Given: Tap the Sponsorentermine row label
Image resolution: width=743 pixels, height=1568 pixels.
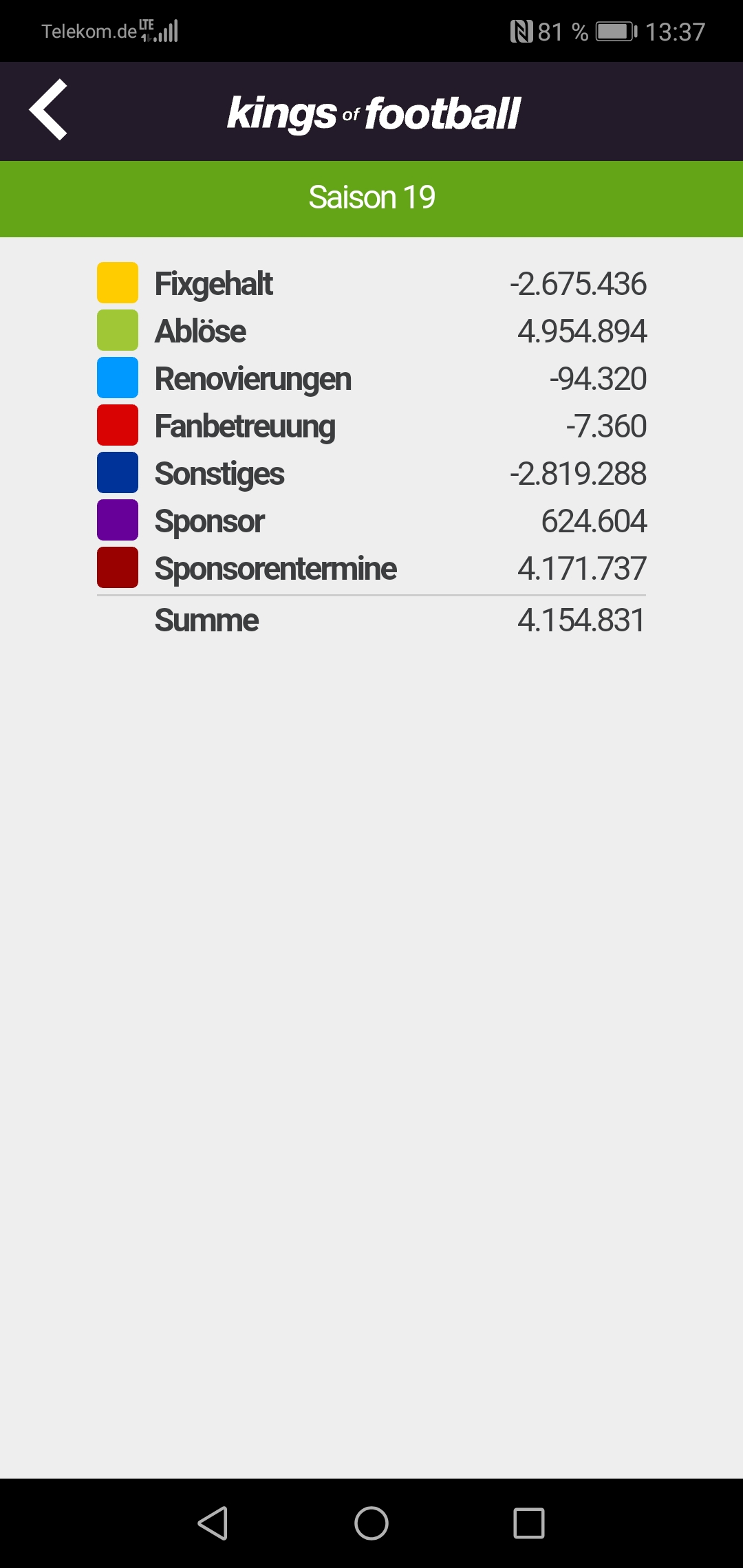Looking at the screenshot, I should tap(275, 569).
